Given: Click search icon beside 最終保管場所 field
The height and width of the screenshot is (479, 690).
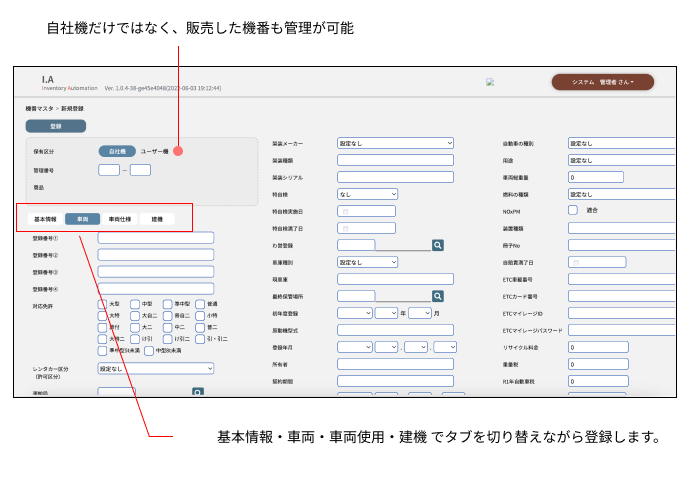Looking at the screenshot, I should pos(437,296).
